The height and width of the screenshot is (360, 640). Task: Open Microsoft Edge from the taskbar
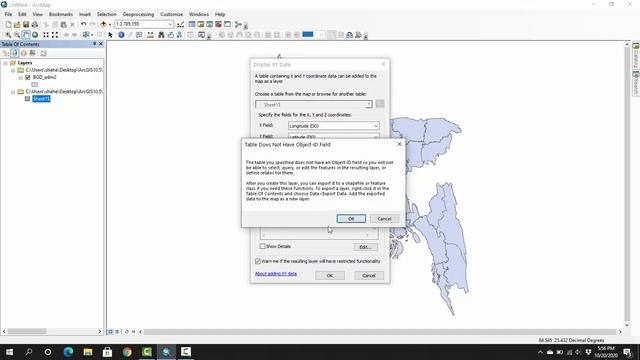point(68,352)
